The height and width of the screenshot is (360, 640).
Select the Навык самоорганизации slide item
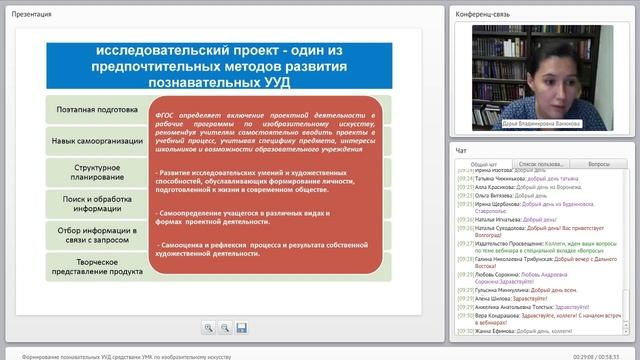coord(97,141)
